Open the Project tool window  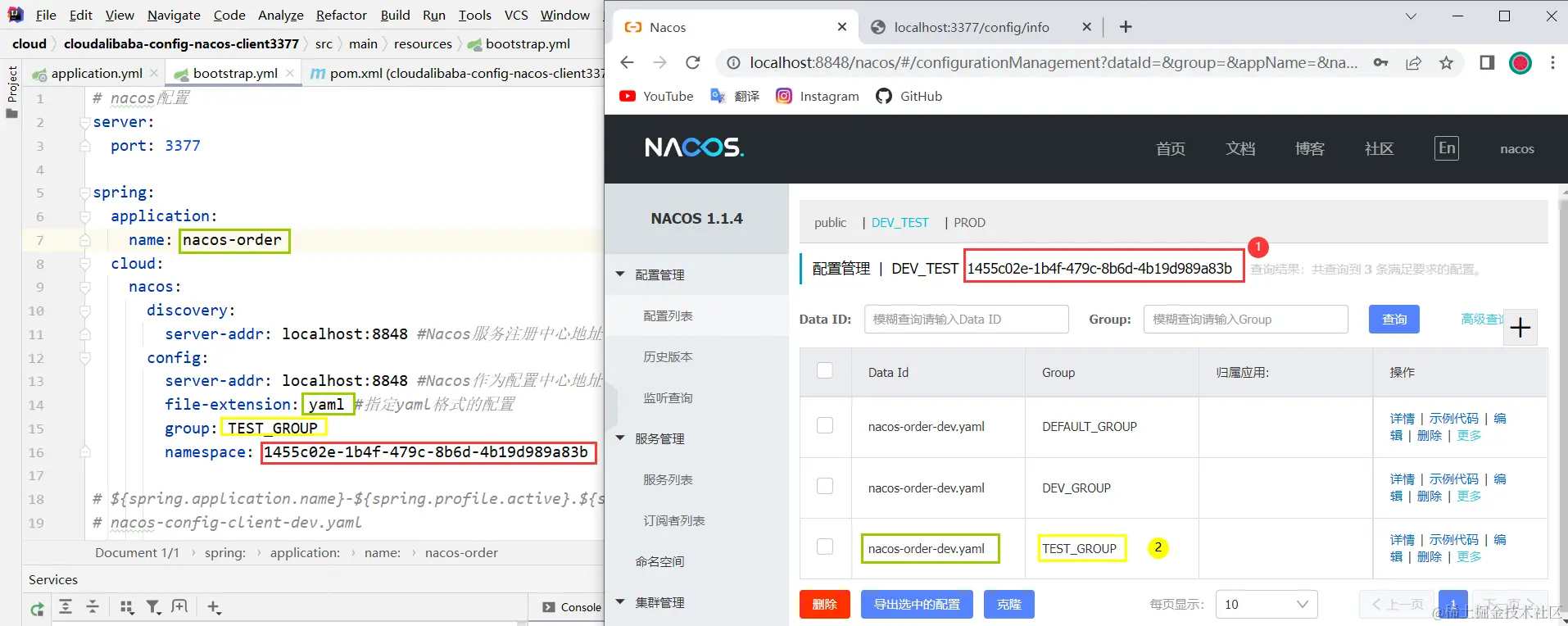[x=11, y=91]
